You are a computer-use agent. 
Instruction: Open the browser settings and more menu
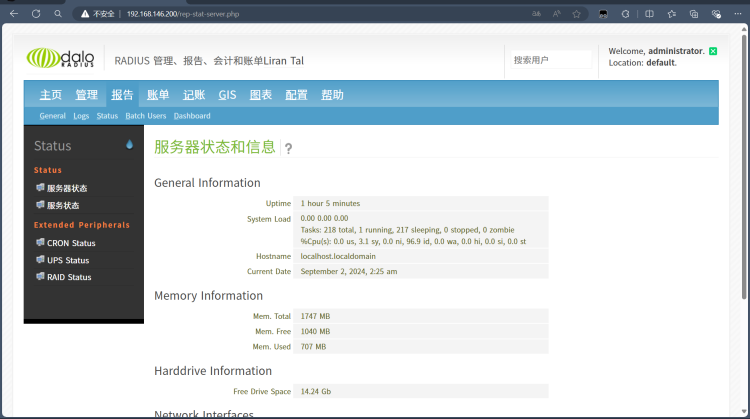click(738, 14)
